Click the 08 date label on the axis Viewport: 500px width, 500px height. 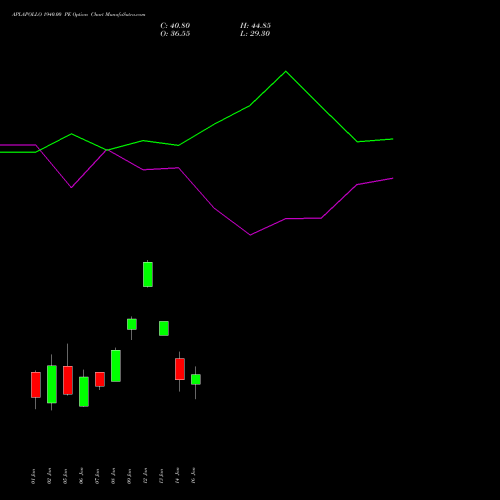pyautogui.click(x=113, y=476)
